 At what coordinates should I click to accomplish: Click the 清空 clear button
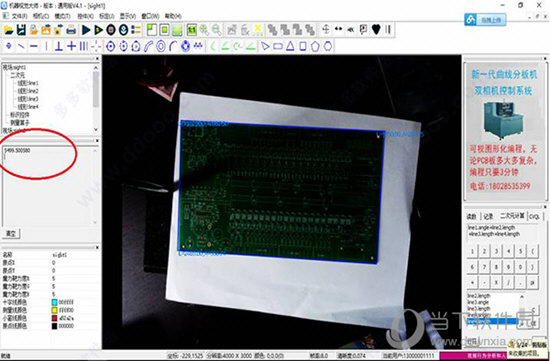tap(11, 233)
